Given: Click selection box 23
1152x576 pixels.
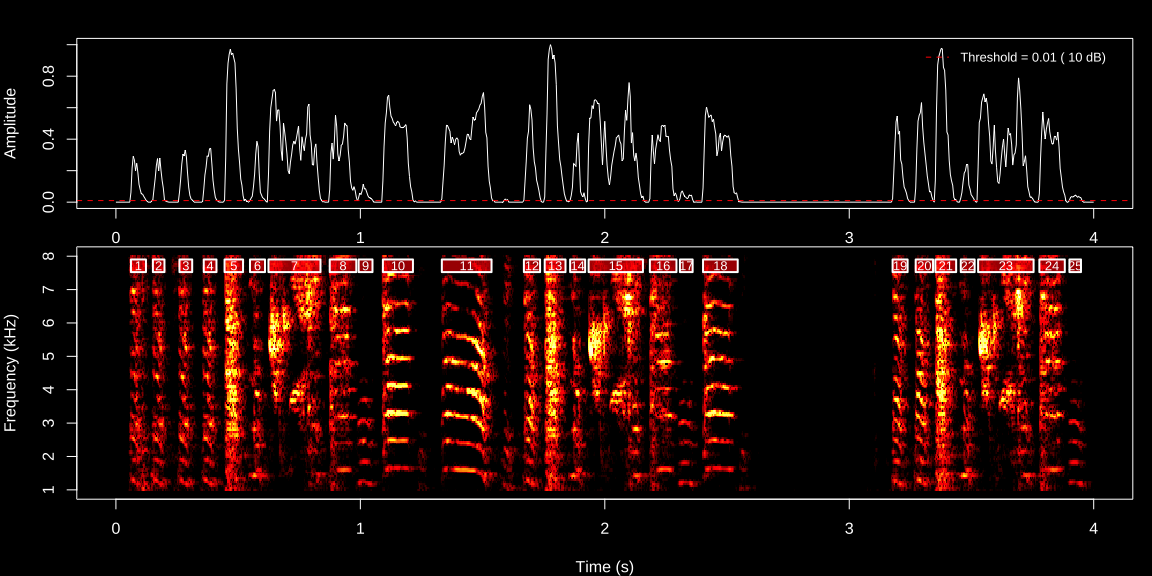Looking at the screenshot, I should pos(1006,266).
